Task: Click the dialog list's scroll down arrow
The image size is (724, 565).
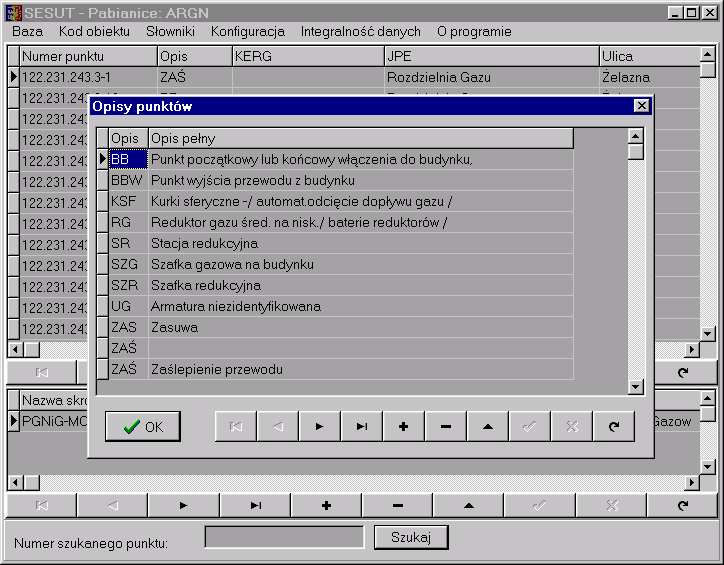Action: [635, 387]
